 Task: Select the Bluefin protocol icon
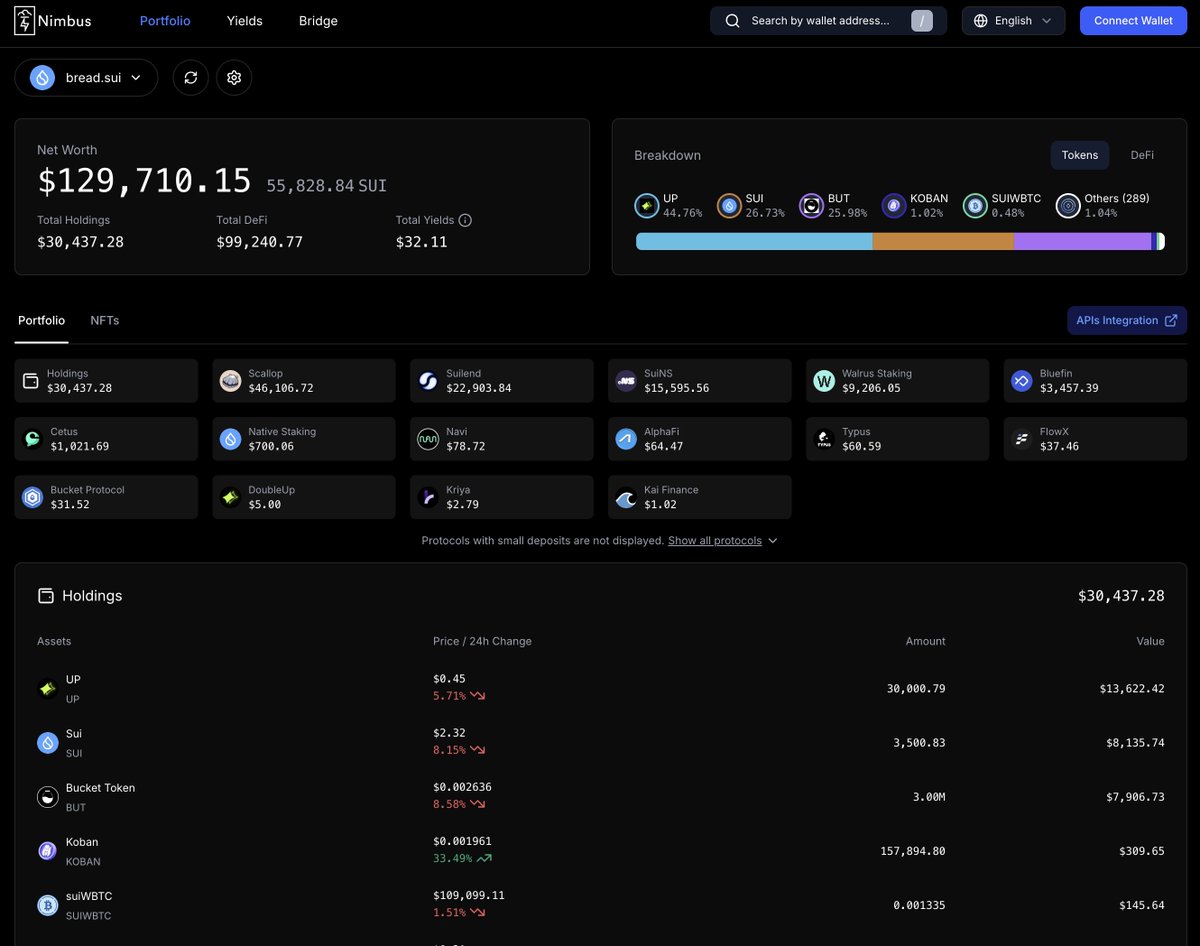1022,380
